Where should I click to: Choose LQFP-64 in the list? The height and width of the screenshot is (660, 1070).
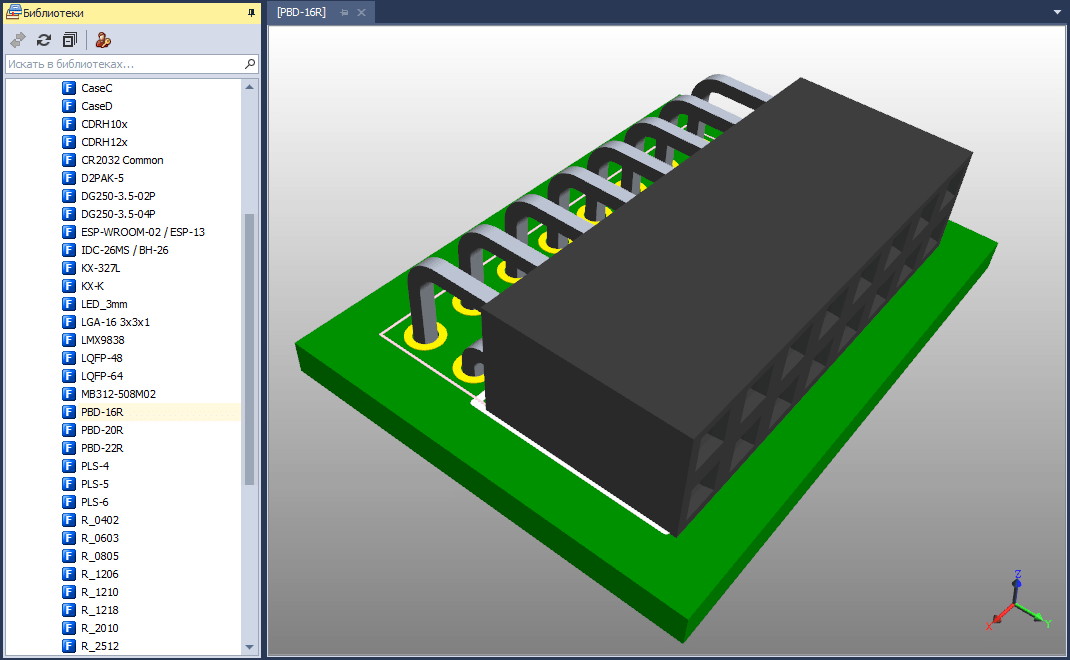(x=102, y=376)
